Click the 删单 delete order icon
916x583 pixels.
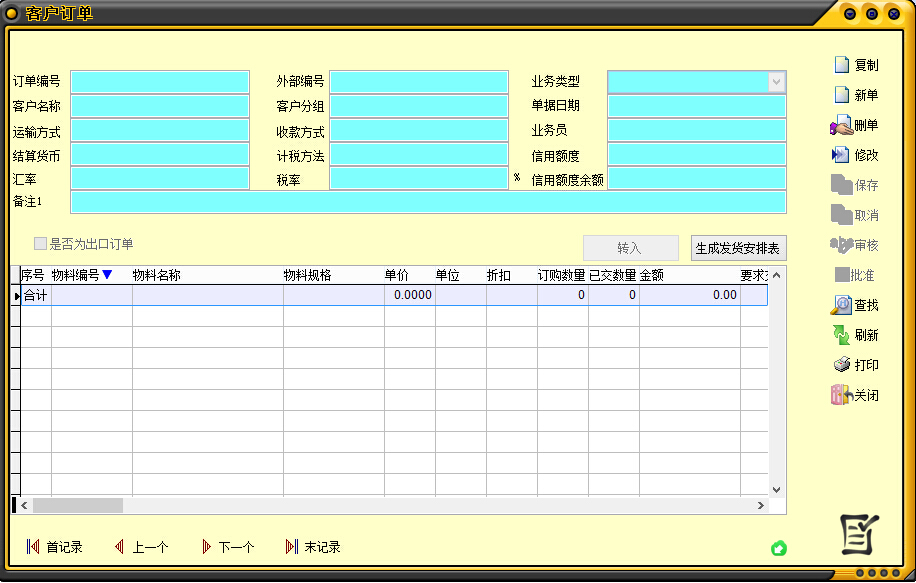click(x=841, y=126)
